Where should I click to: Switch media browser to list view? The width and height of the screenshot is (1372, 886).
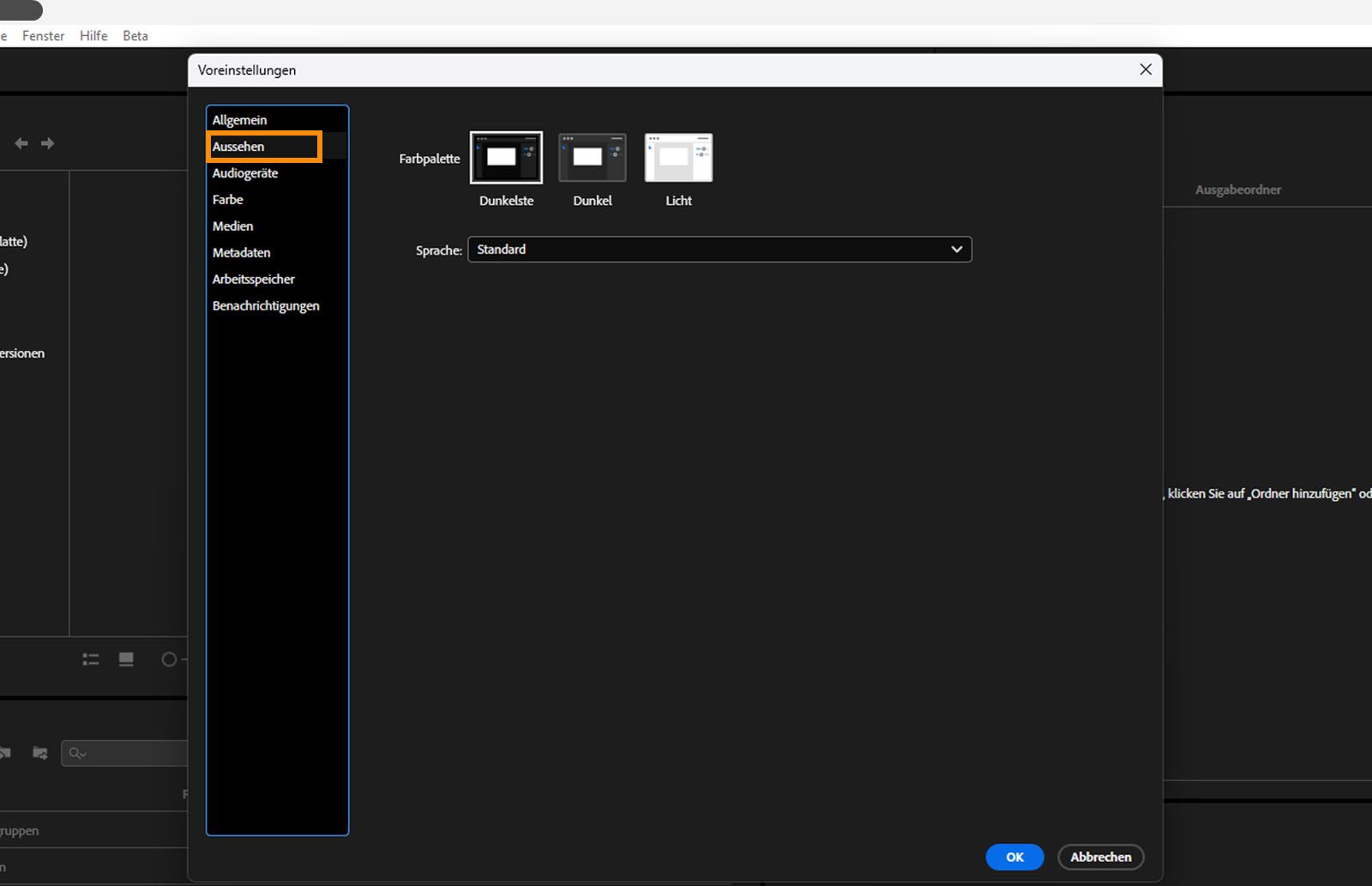coord(91,659)
